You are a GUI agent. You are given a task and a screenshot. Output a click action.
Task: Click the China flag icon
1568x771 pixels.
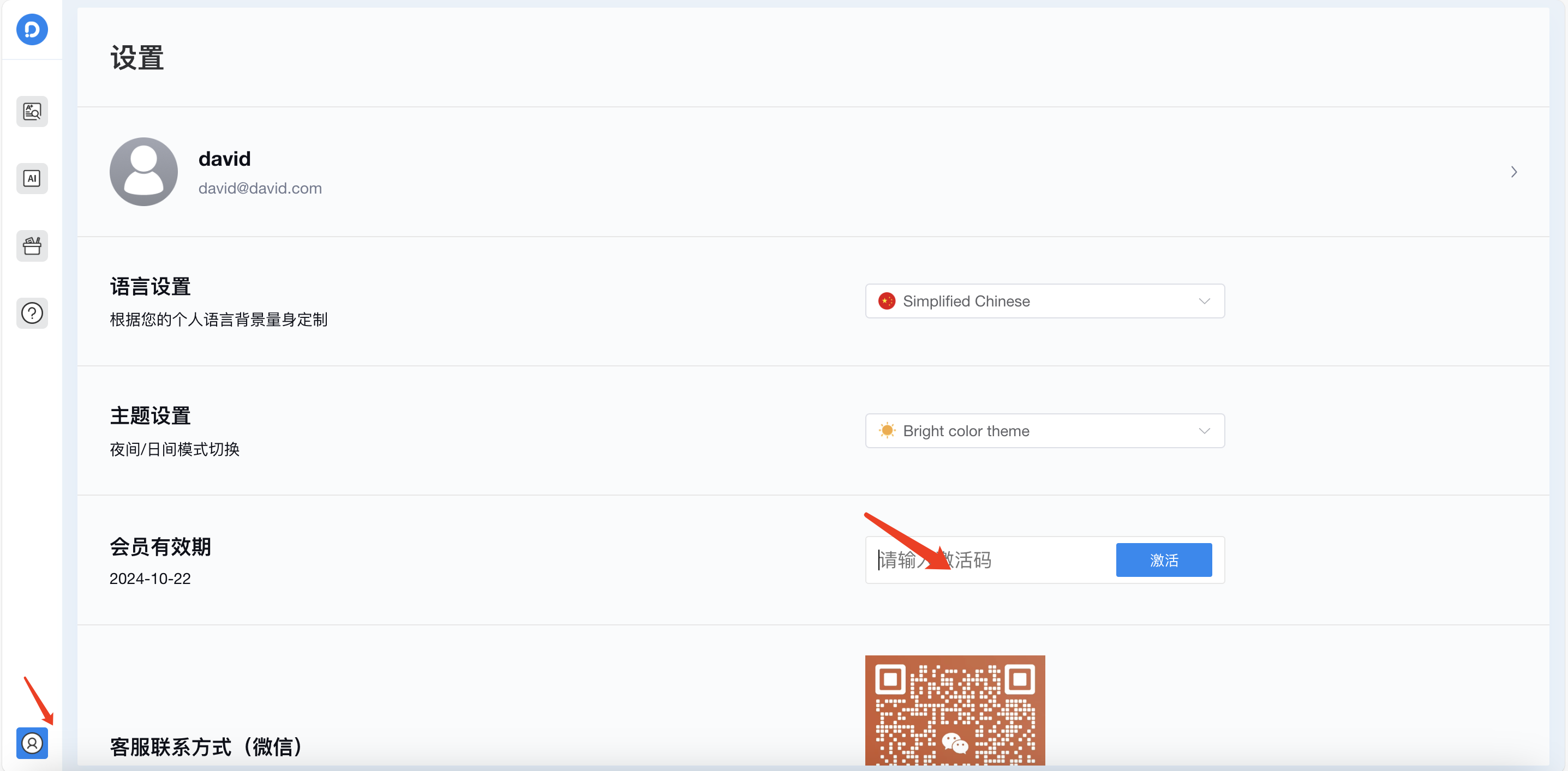(886, 301)
